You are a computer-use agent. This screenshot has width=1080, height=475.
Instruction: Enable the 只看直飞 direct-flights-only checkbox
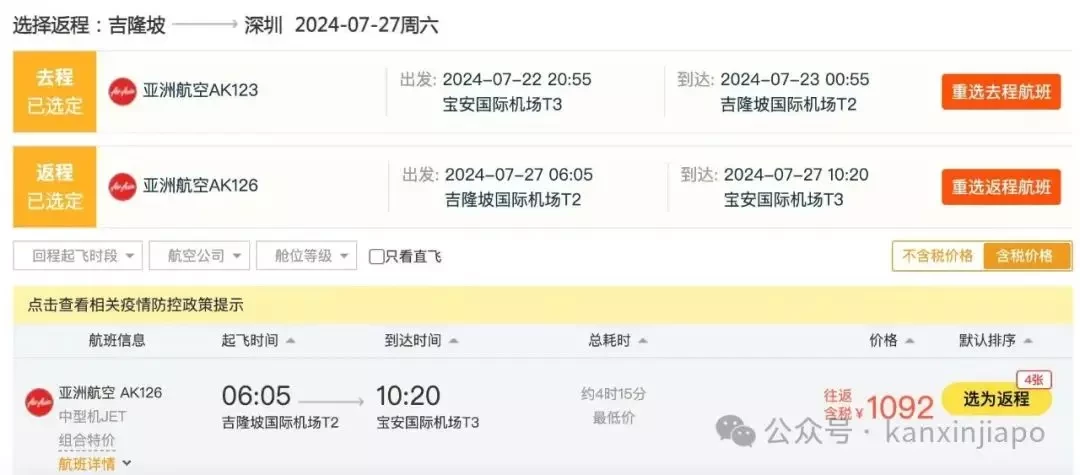click(x=376, y=257)
